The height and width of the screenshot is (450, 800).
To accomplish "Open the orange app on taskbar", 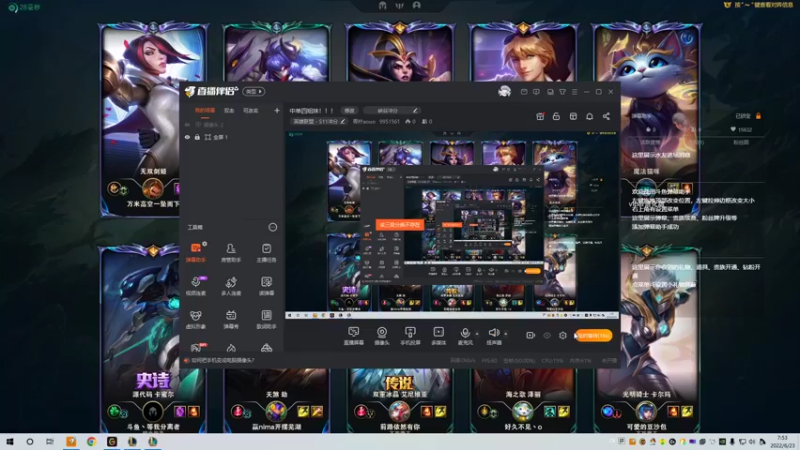I will click(x=71, y=442).
